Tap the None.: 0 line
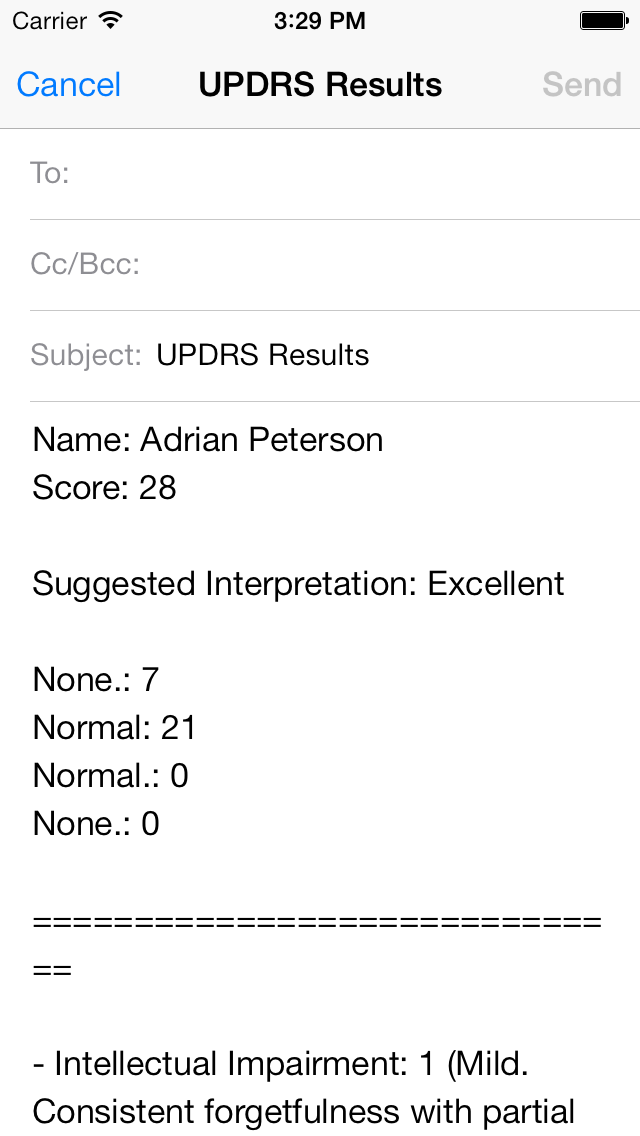The image size is (640, 1136). pos(96,823)
